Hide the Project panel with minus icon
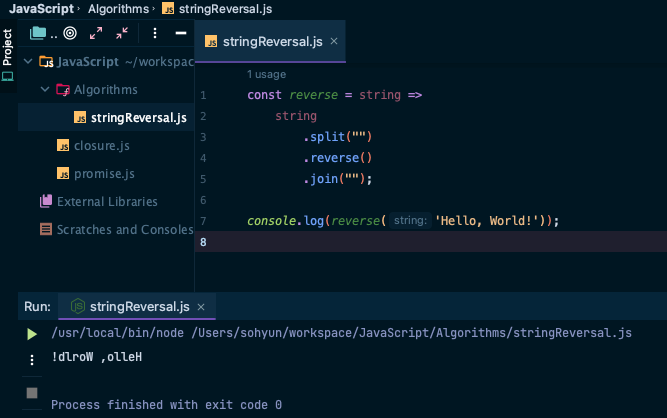Screen dimensions: 667x418 [x=181, y=33]
